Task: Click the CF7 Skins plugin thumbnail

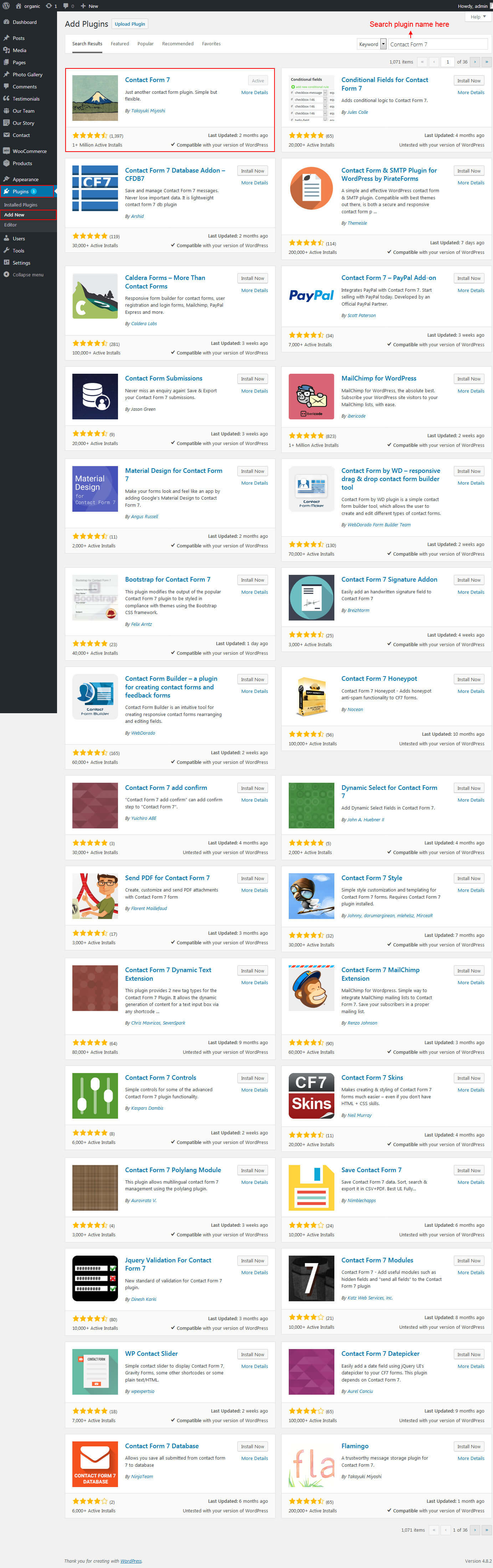Action: (311, 1095)
